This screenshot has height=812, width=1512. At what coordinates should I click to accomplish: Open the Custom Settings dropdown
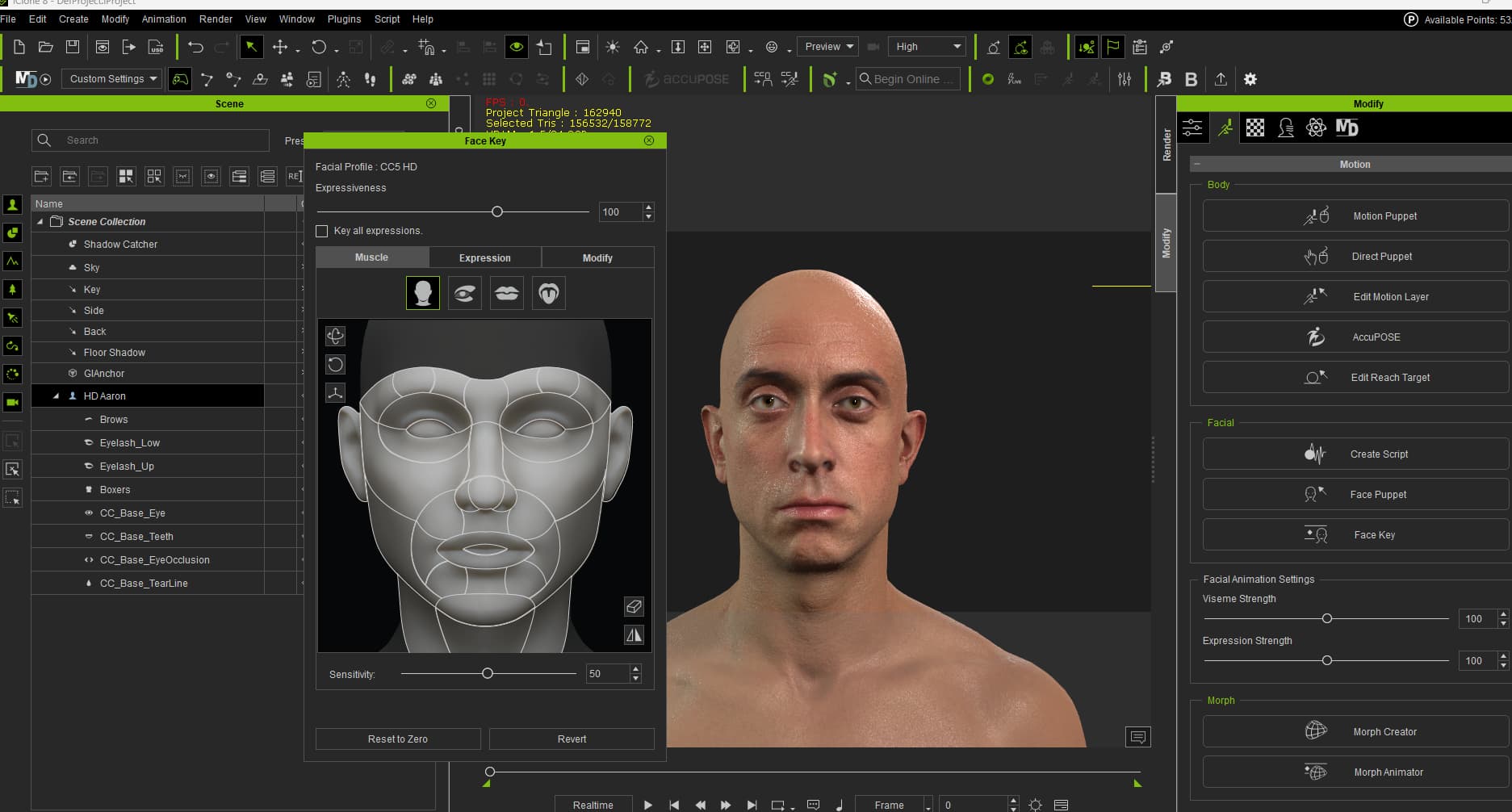click(112, 79)
